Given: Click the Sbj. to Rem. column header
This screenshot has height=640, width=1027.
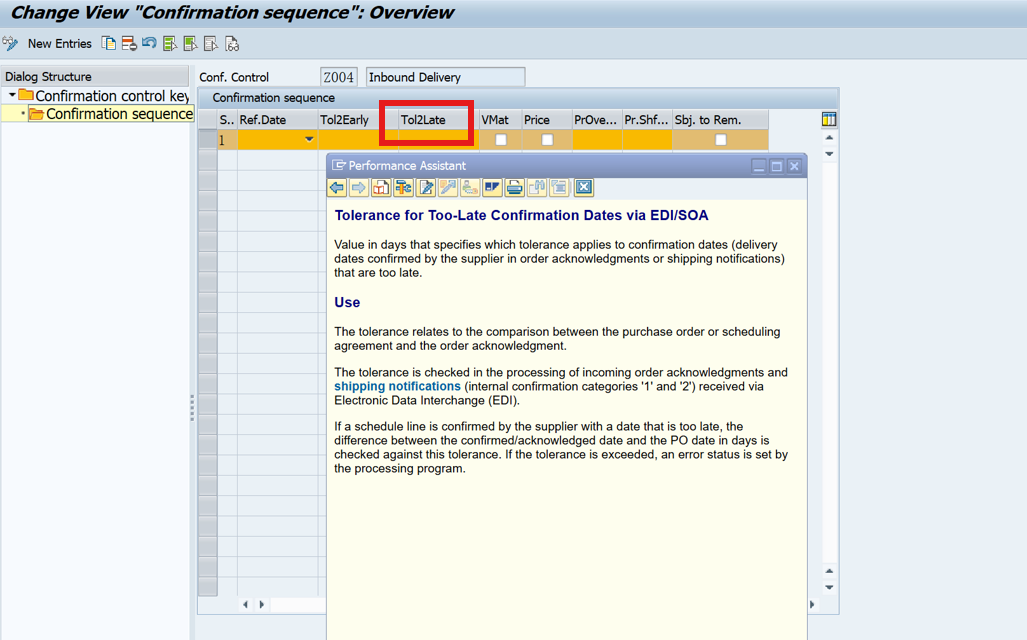Looking at the screenshot, I should (x=720, y=120).
